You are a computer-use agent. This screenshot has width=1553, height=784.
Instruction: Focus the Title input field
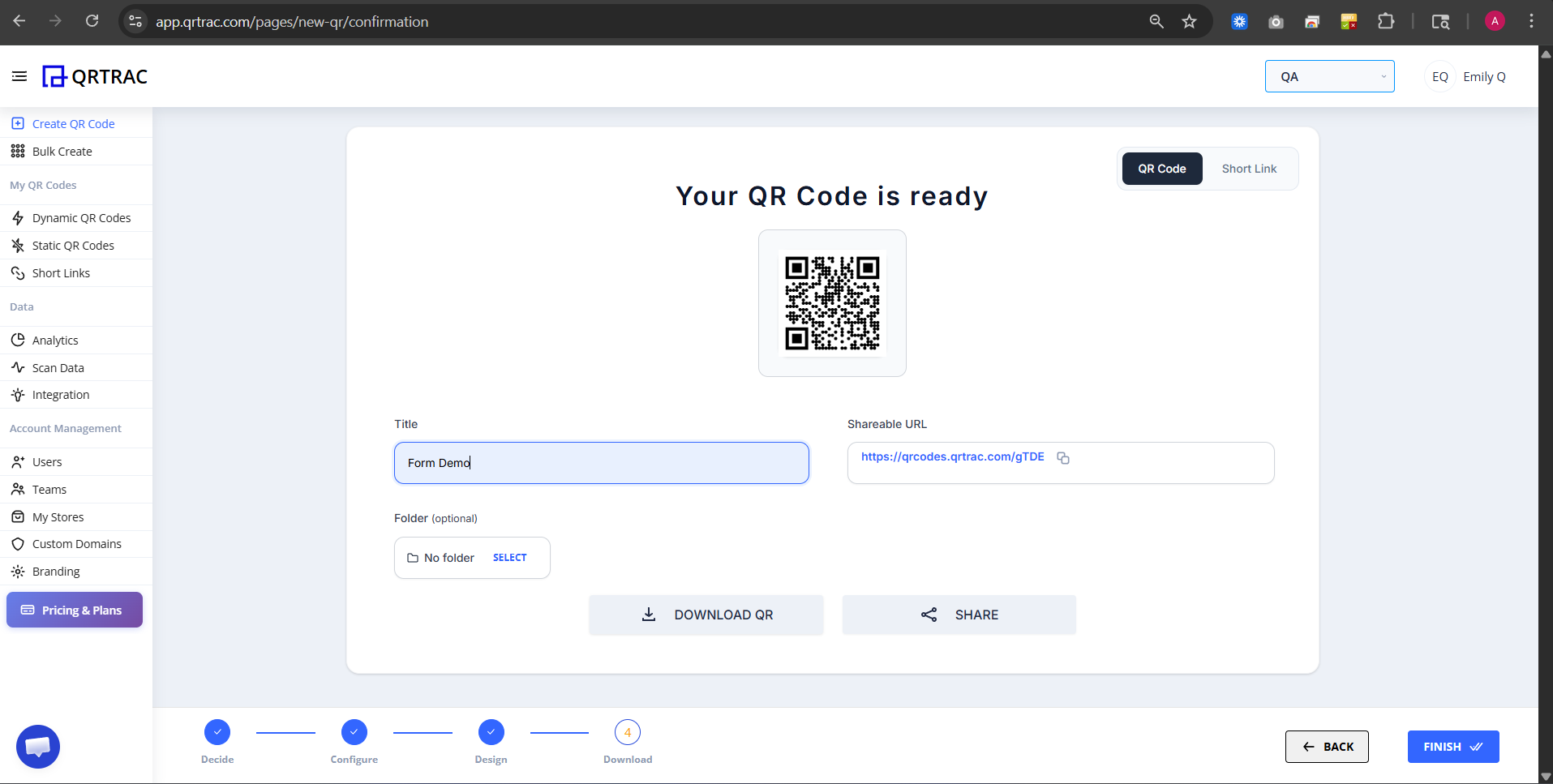[x=602, y=463]
